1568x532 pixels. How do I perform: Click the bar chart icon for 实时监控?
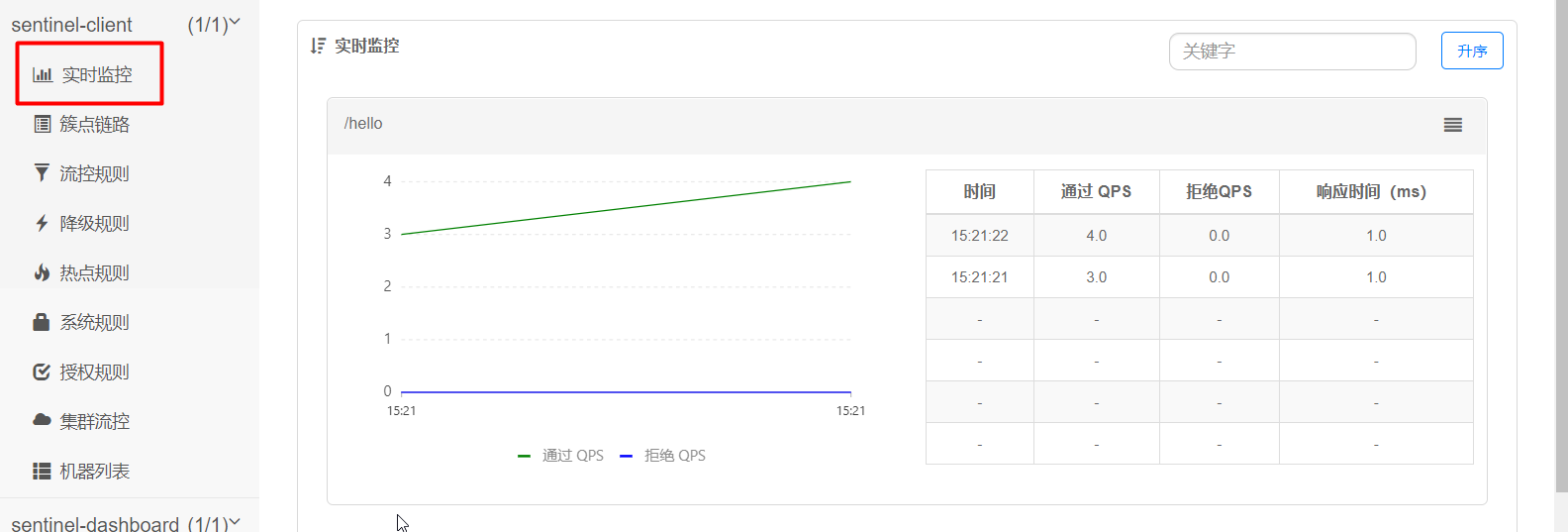click(43, 74)
